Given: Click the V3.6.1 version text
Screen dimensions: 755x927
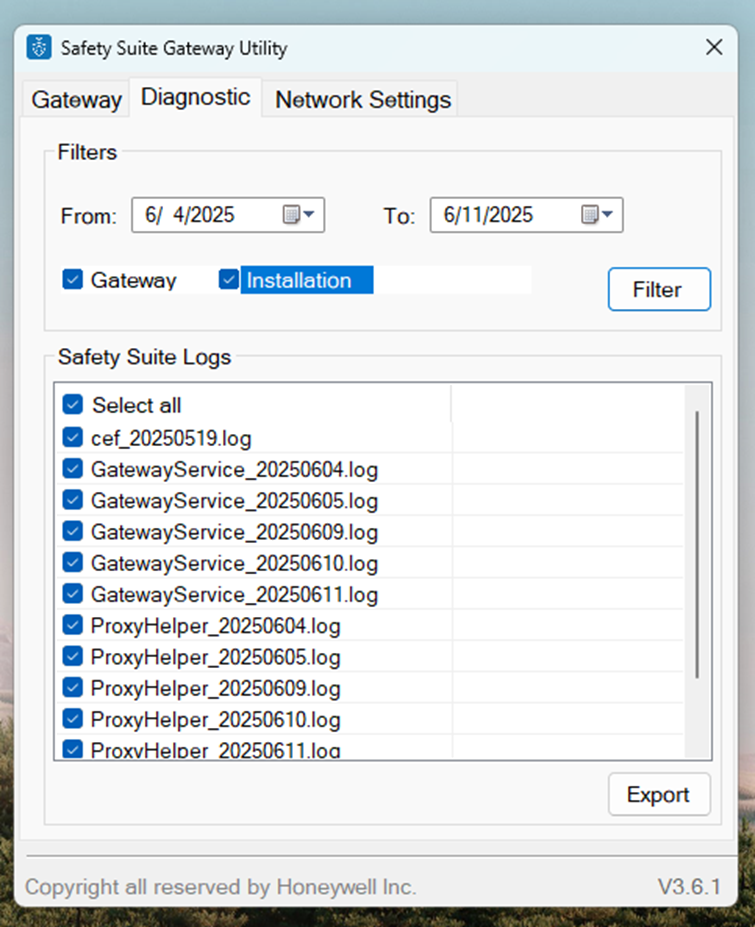Looking at the screenshot, I should click(689, 887).
